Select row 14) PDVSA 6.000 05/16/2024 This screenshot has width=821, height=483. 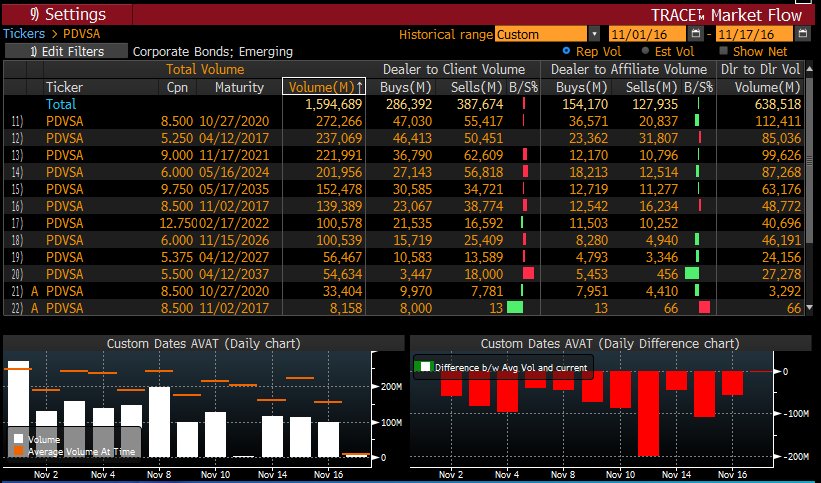404,172
